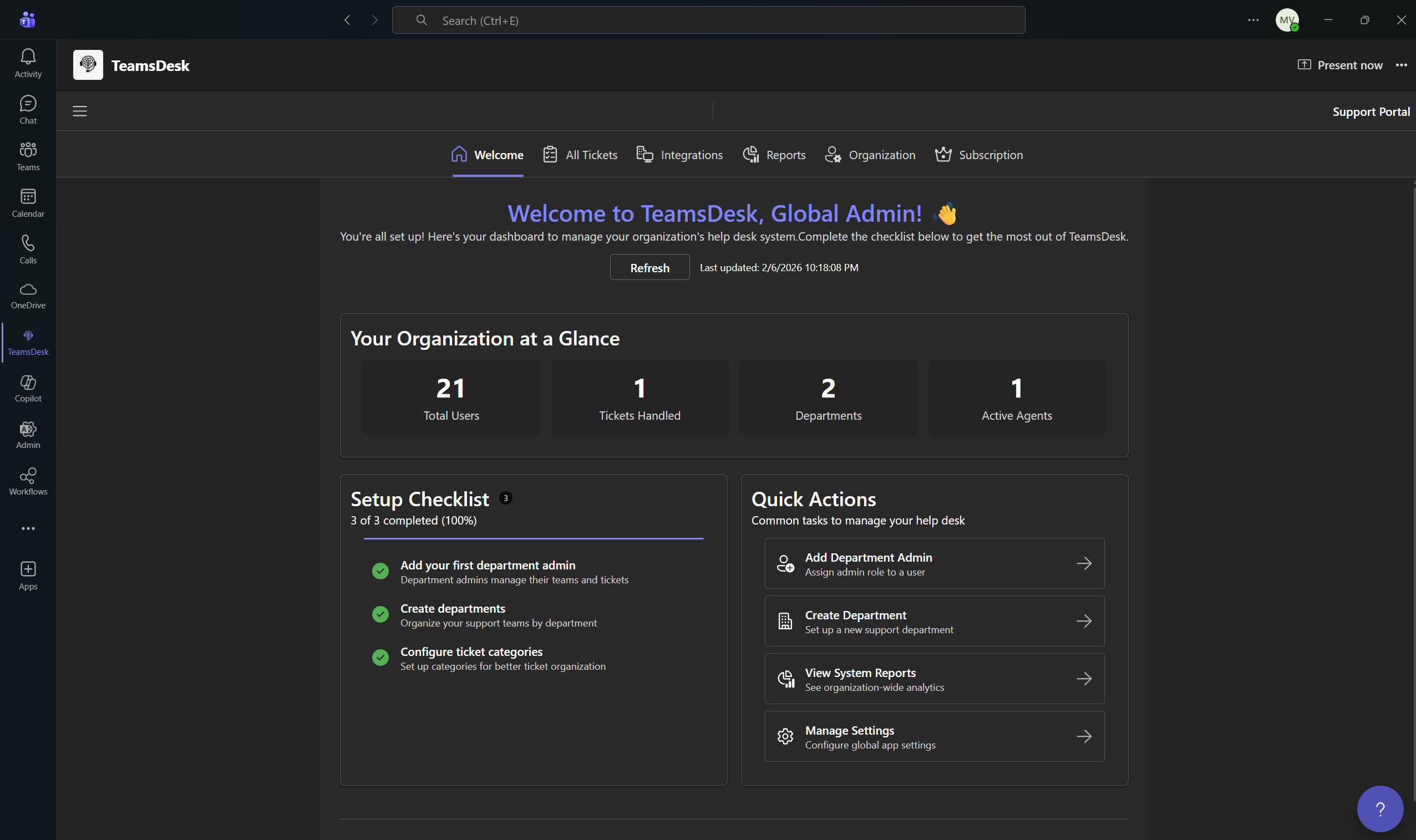Open the Support Portal link

pyautogui.click(x=1371, y=111)
